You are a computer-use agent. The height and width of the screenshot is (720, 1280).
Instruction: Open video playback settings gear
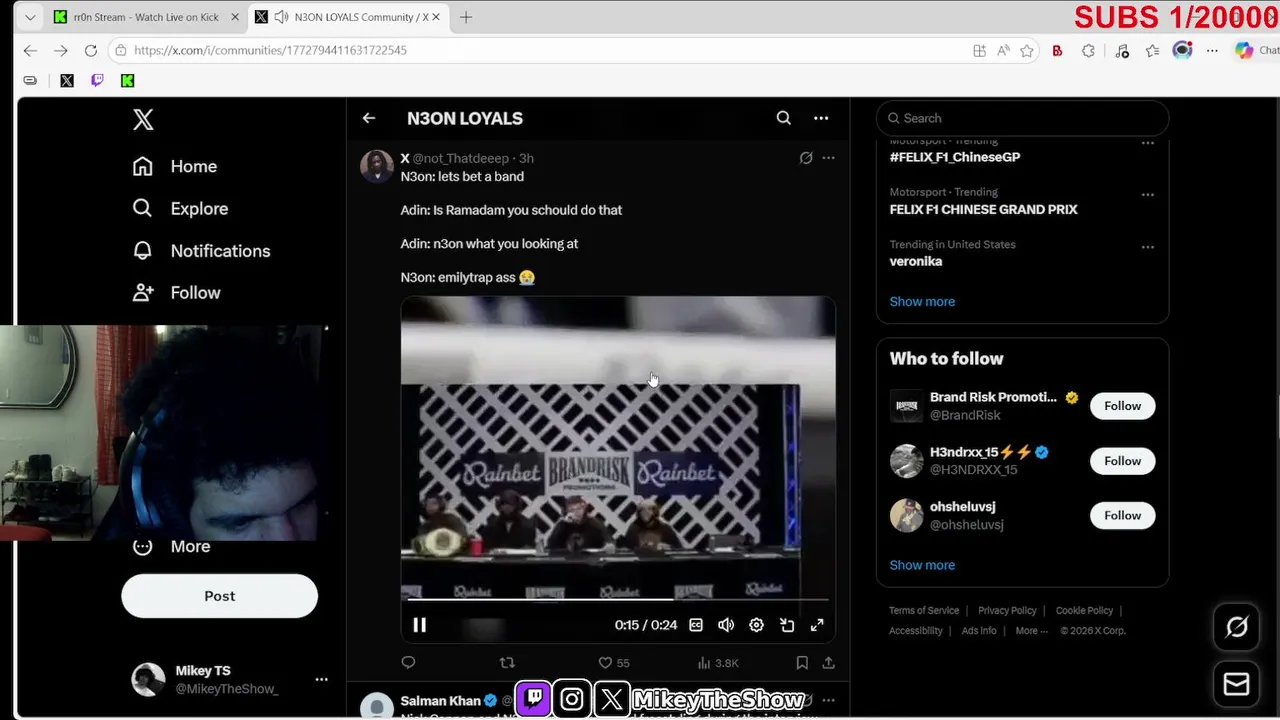pos(757,625)
